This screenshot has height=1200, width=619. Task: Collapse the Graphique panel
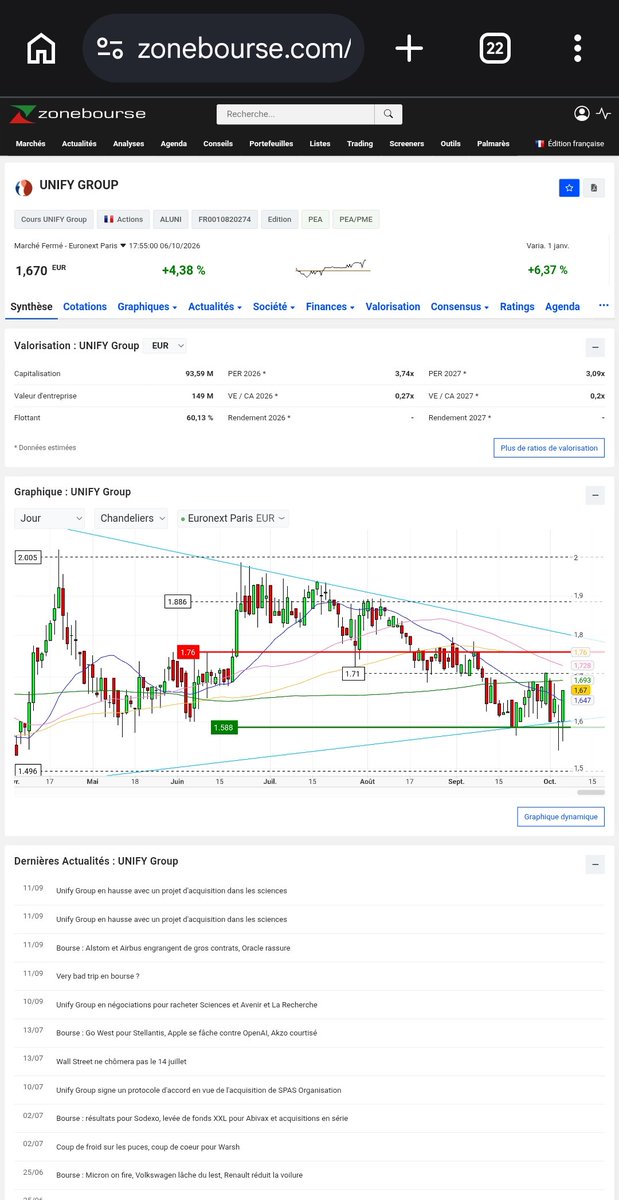click(594, 494)
